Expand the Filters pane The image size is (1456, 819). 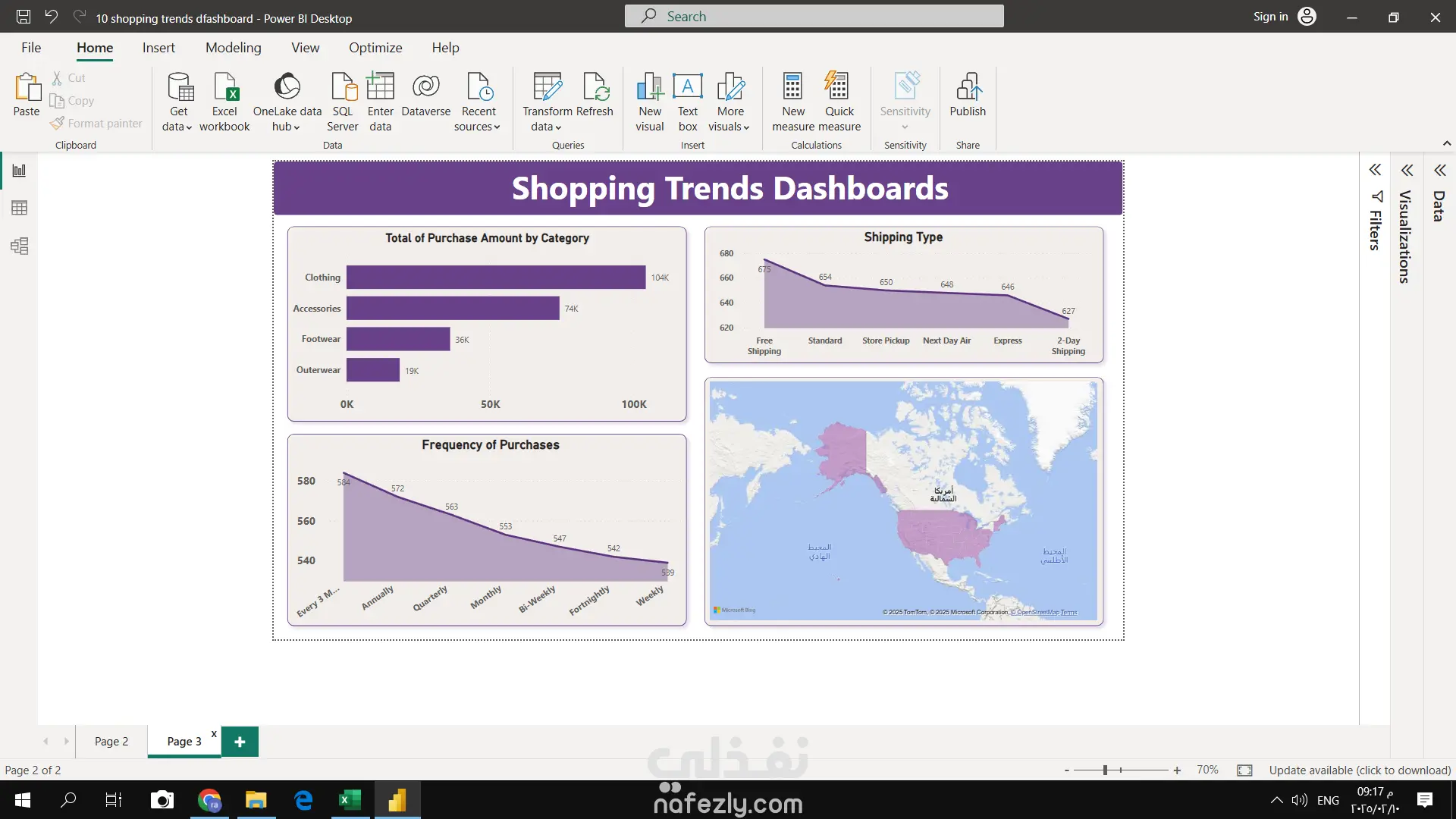click(1375, 170)
